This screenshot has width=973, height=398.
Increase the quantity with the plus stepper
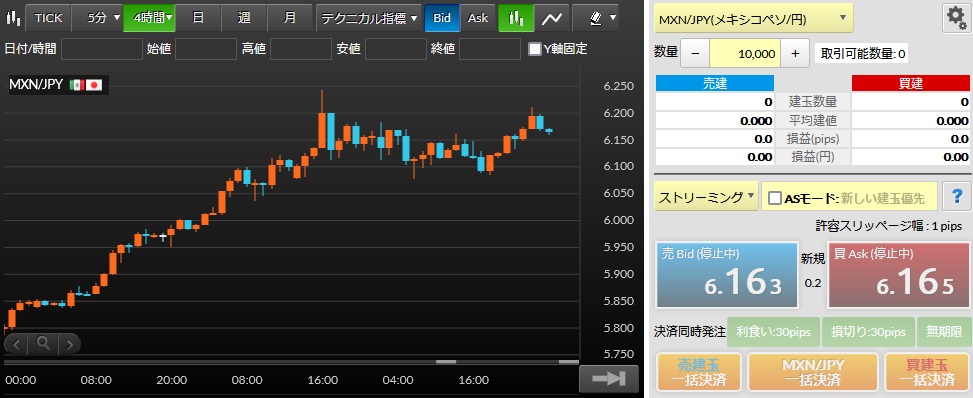click(796, 53)
